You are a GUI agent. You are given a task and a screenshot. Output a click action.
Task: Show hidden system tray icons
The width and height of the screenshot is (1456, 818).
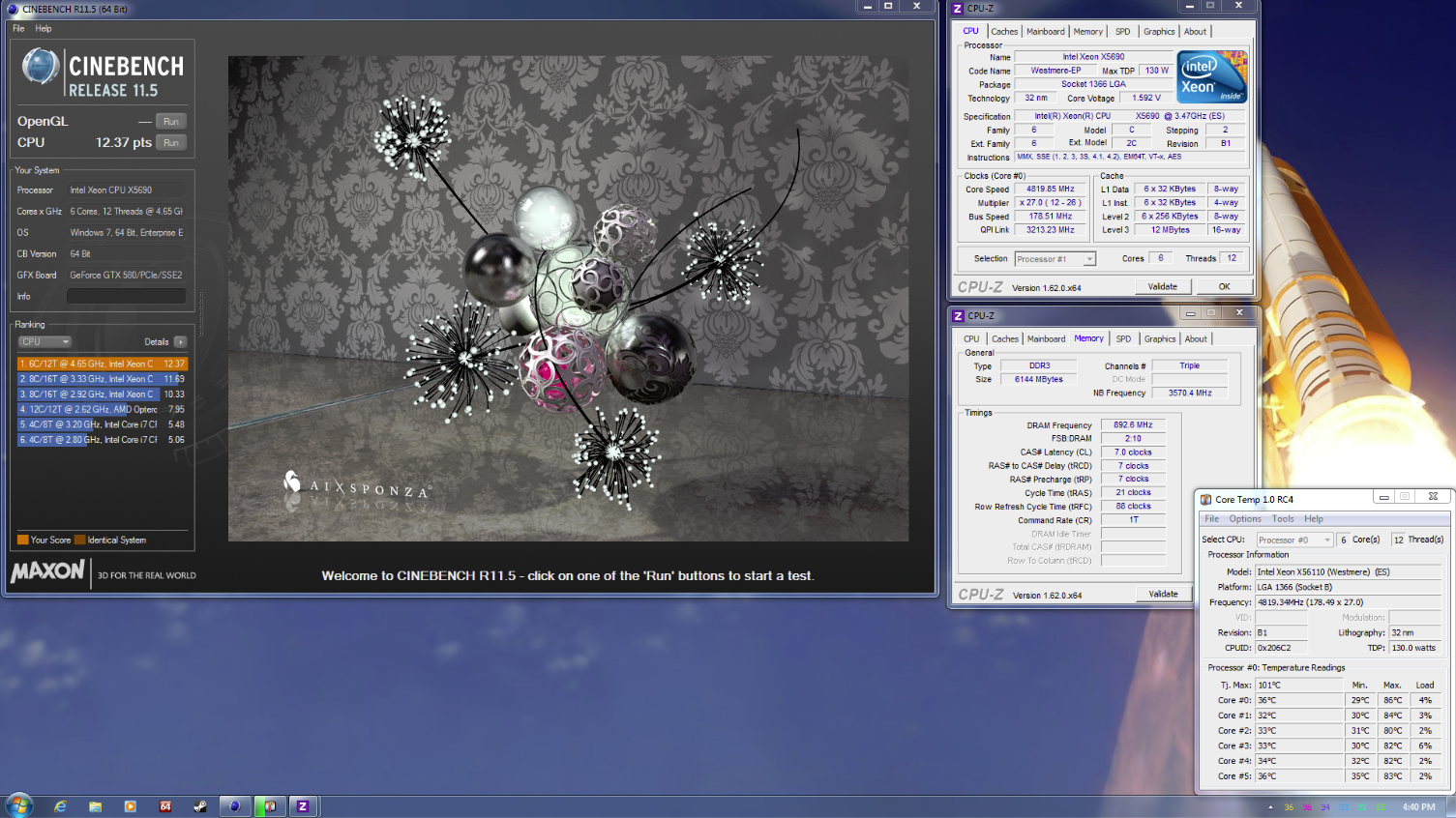pos(1270,806)
